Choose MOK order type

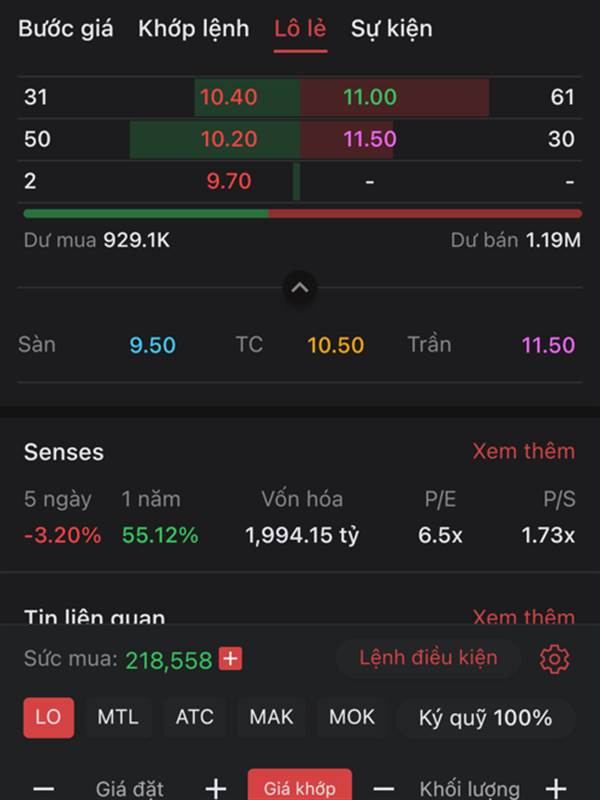pyautogui.click(x=352, y=717)
